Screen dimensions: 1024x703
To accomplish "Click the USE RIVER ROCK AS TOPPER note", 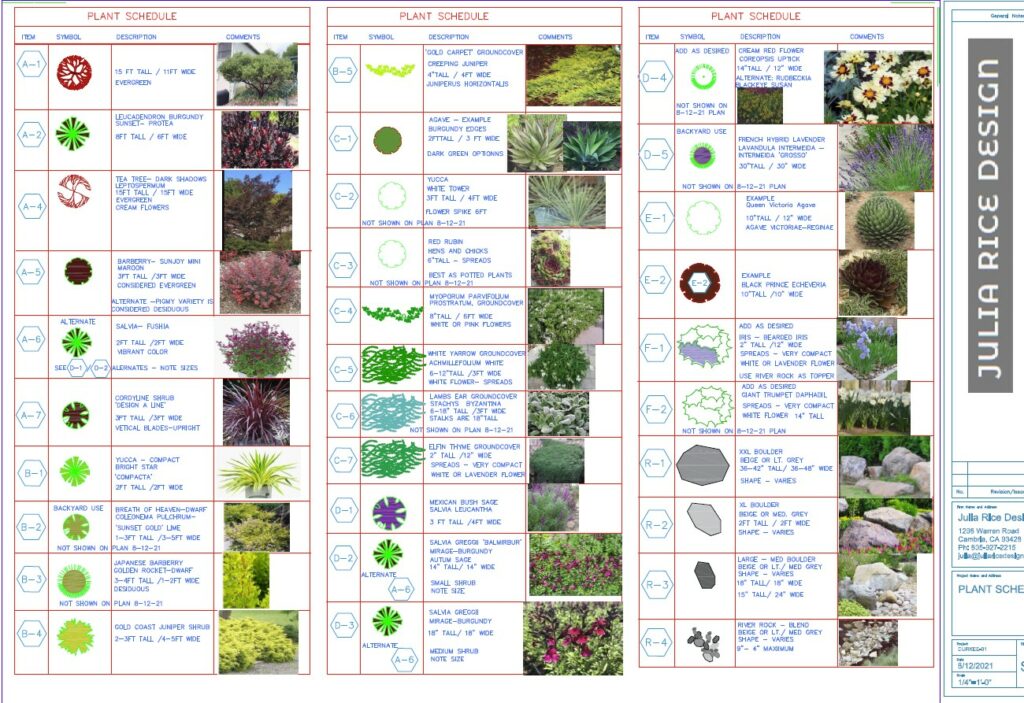I will click(x=786, y=376).
